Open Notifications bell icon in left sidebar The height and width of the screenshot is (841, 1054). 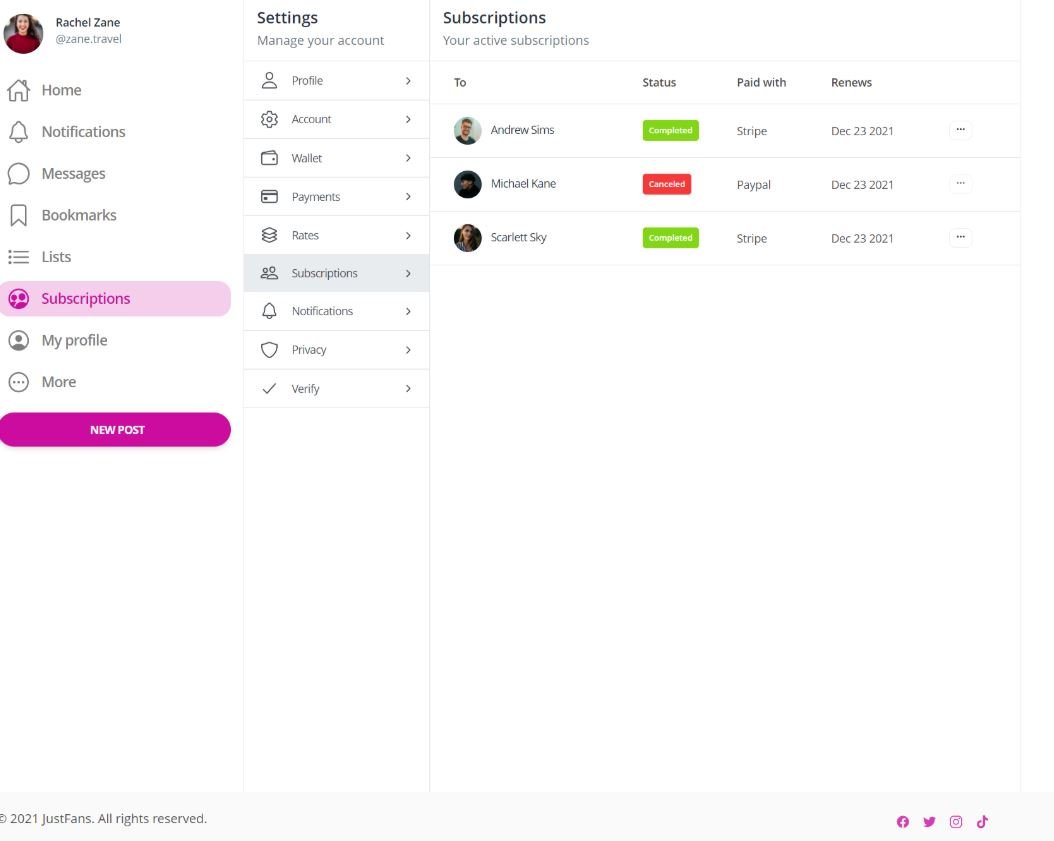(x=18, y=132)
